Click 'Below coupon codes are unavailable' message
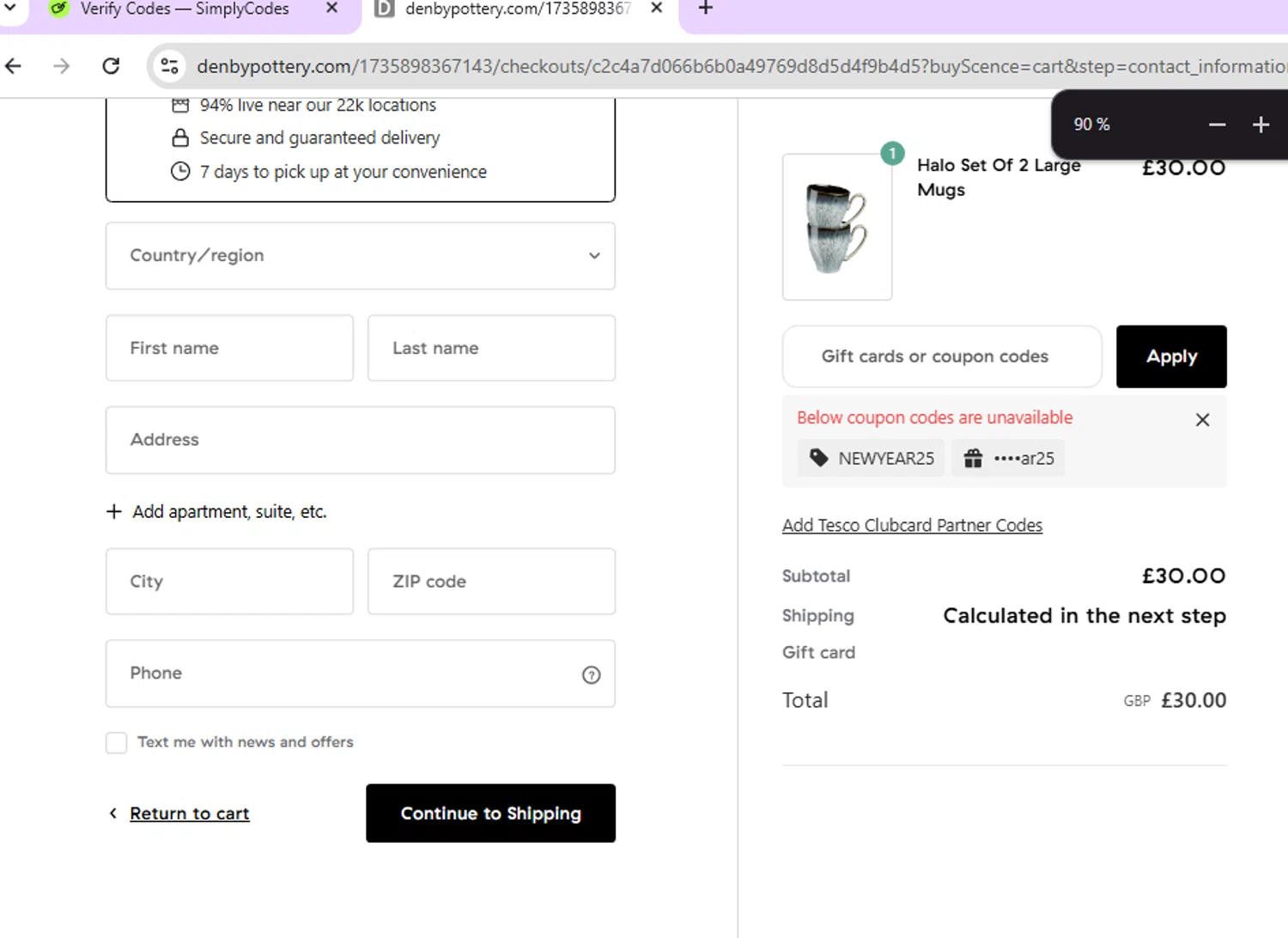 (x=935, y=418)
